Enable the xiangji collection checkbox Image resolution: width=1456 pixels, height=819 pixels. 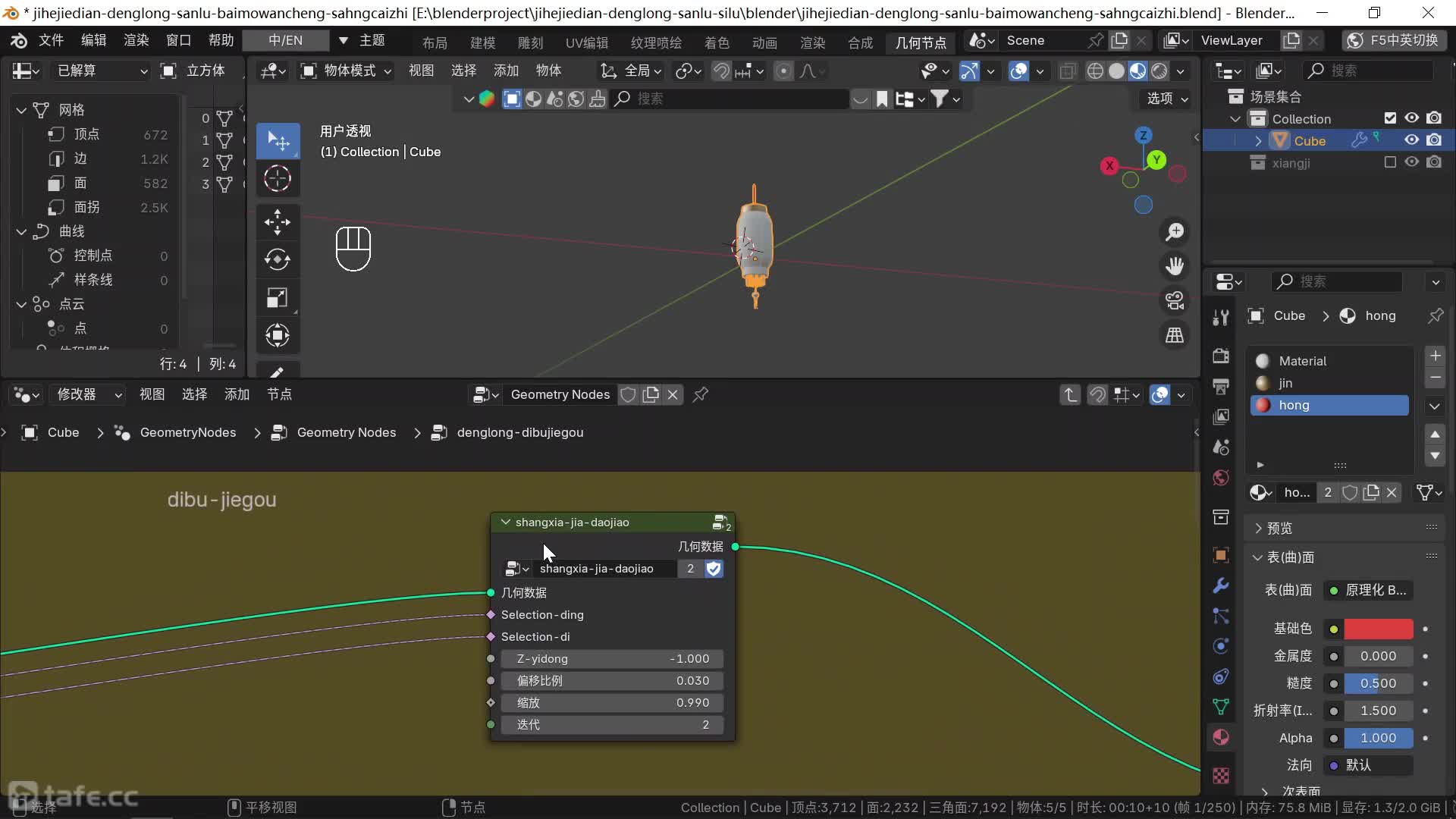click(x=1389, y=162)
